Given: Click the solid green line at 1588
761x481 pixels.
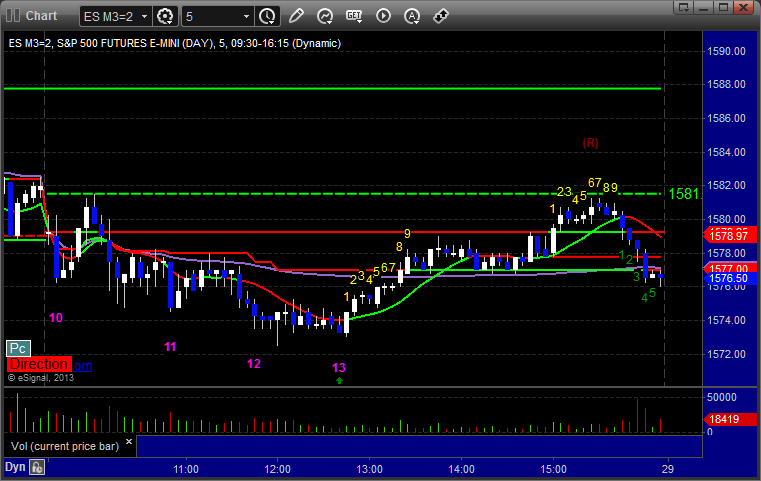Looking at the screenshot, I should point(332,88).
